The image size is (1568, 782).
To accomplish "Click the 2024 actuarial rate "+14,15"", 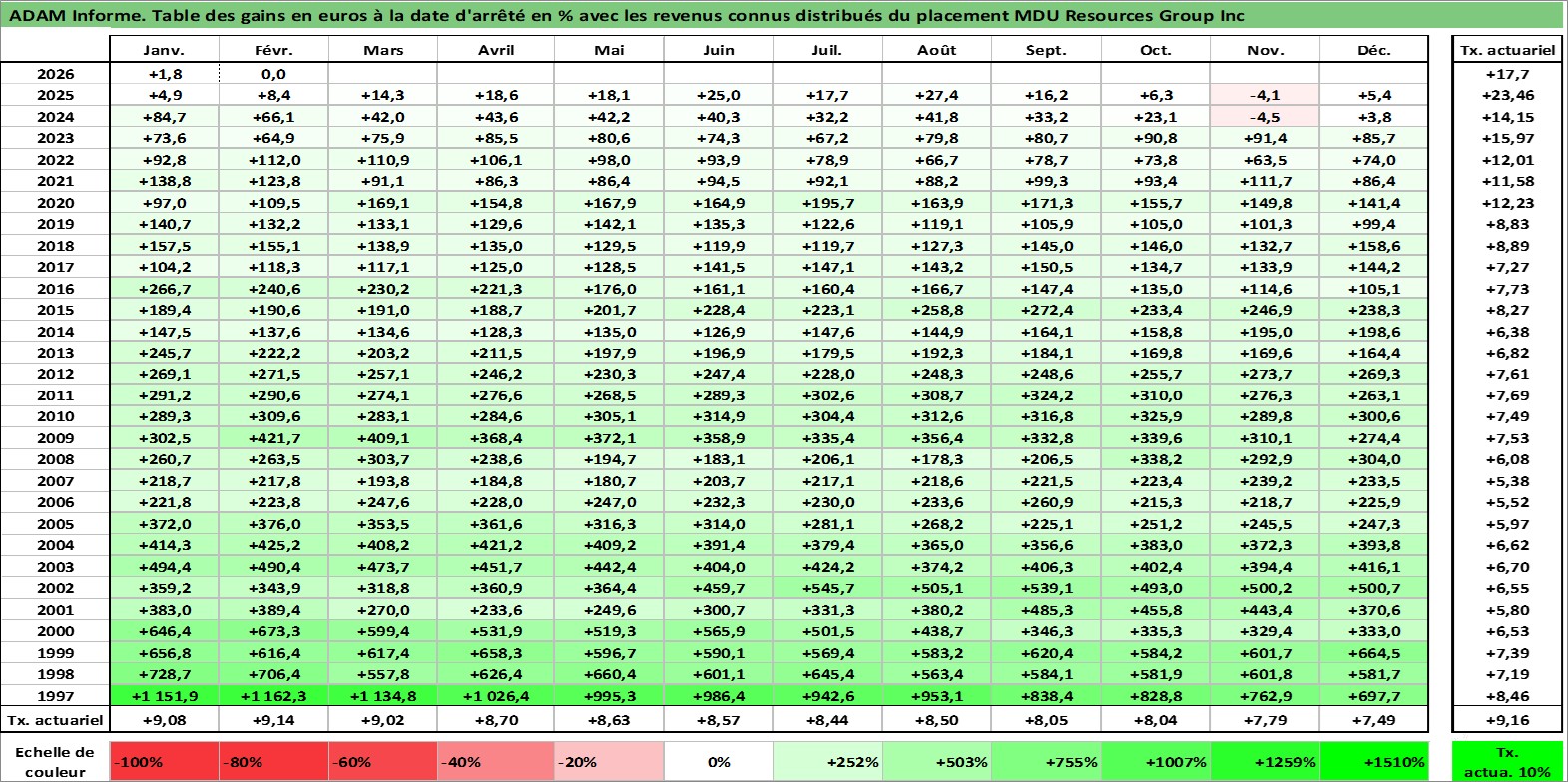I will (1507, 117).
